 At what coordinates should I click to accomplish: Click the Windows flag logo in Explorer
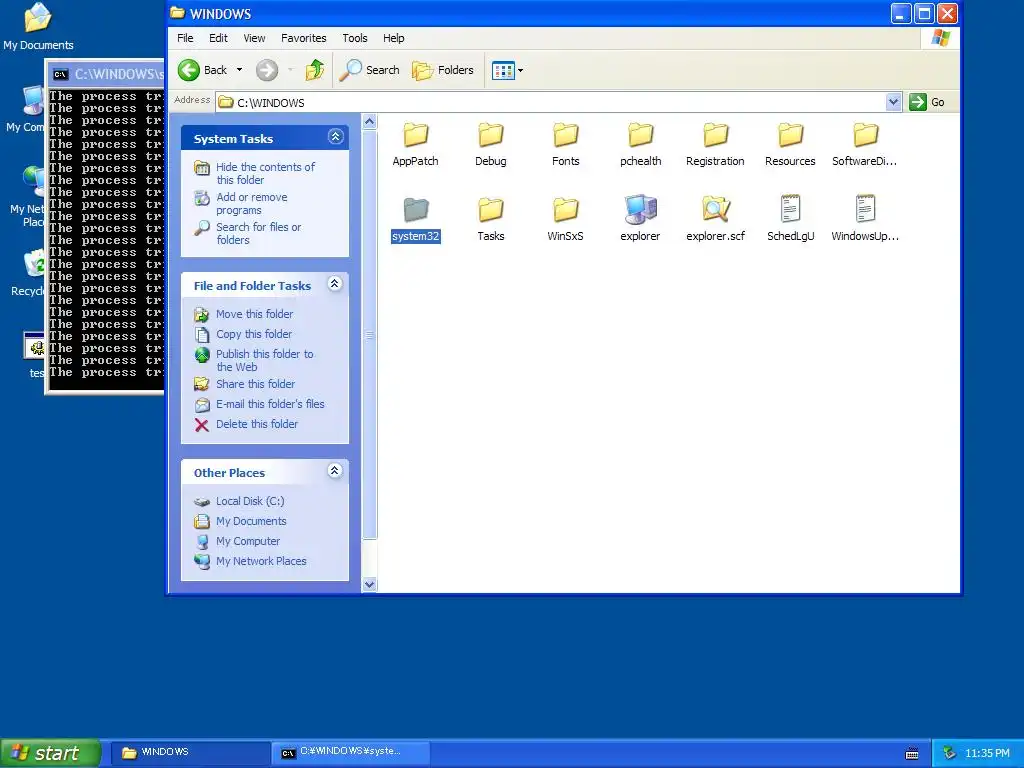940,38
